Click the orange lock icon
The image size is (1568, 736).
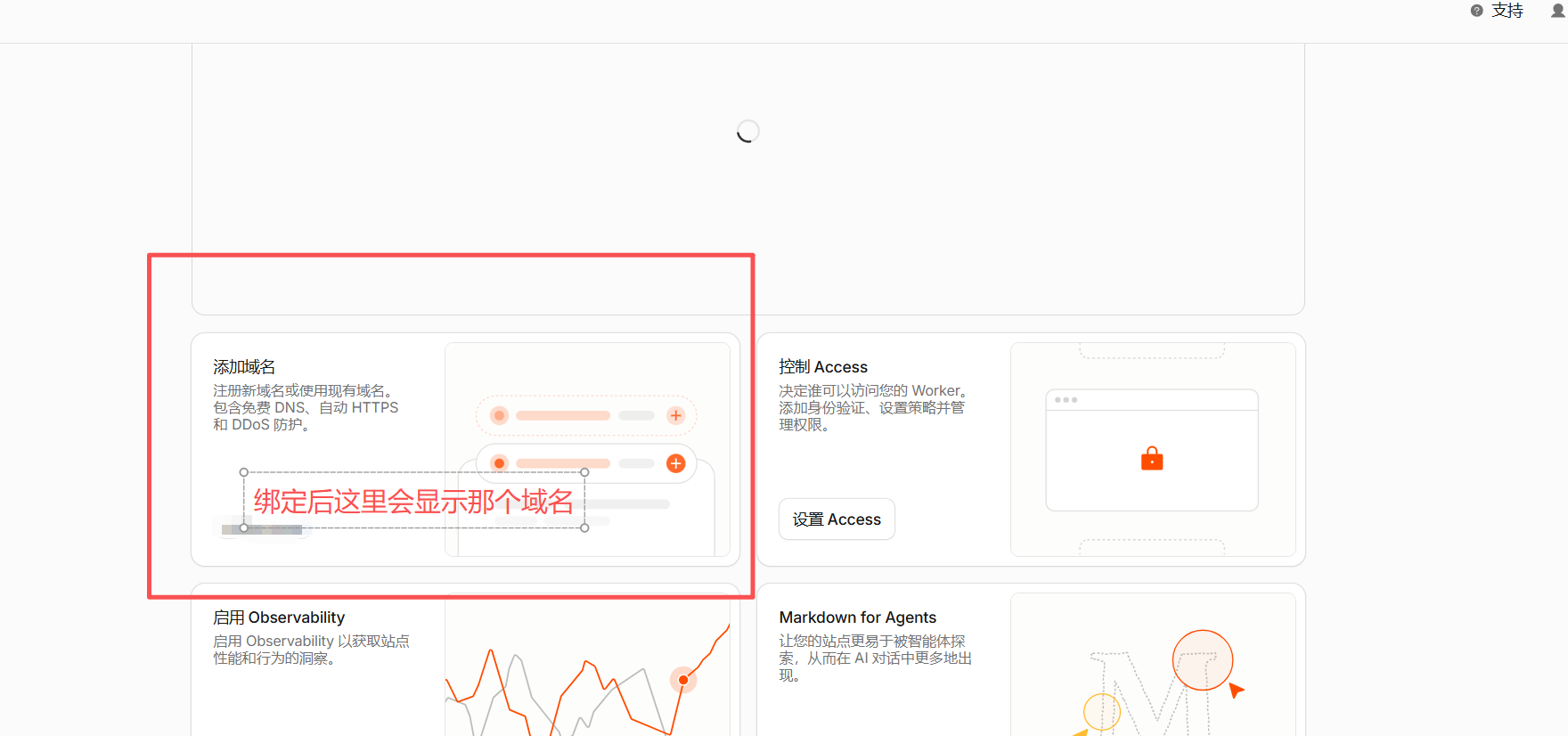(x=1152, y=458)
